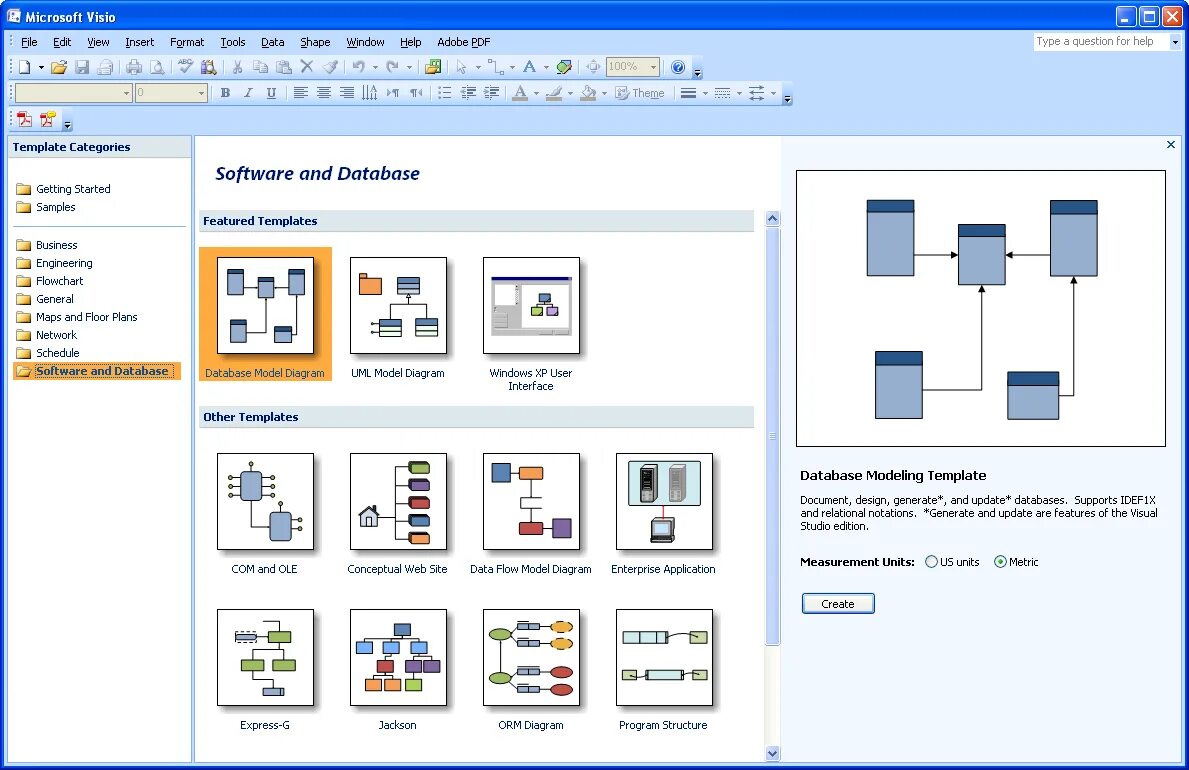Select the US units radio button
The height and width of the screenshot is (770, 1189).
[x=931, y=562]
